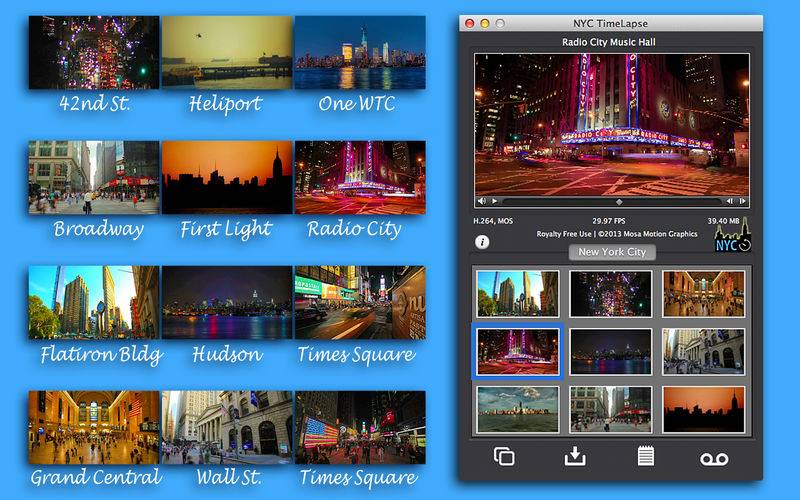Click the 'Wall St.' caption text
Screen dimensions: 800x500
pos(229,477)
